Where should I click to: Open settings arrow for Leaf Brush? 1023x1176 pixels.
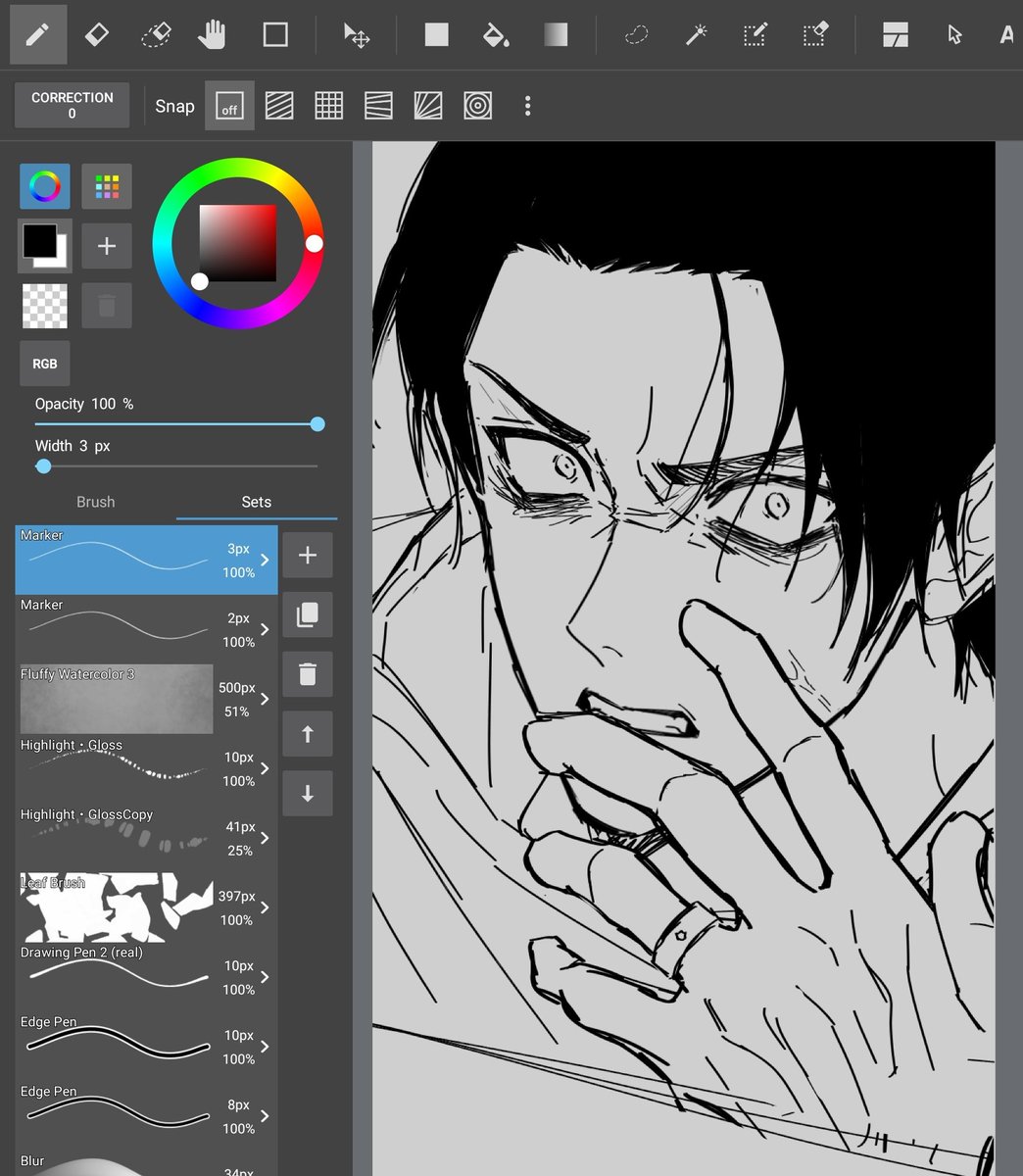(x=265, y=907)
